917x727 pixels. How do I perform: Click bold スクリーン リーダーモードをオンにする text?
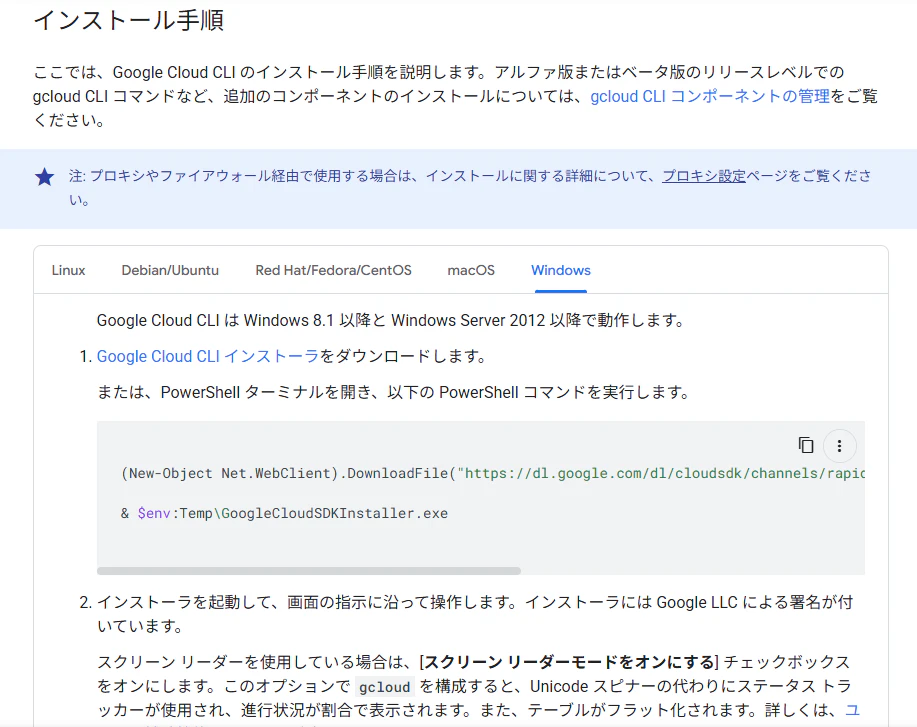pos(568,662)
